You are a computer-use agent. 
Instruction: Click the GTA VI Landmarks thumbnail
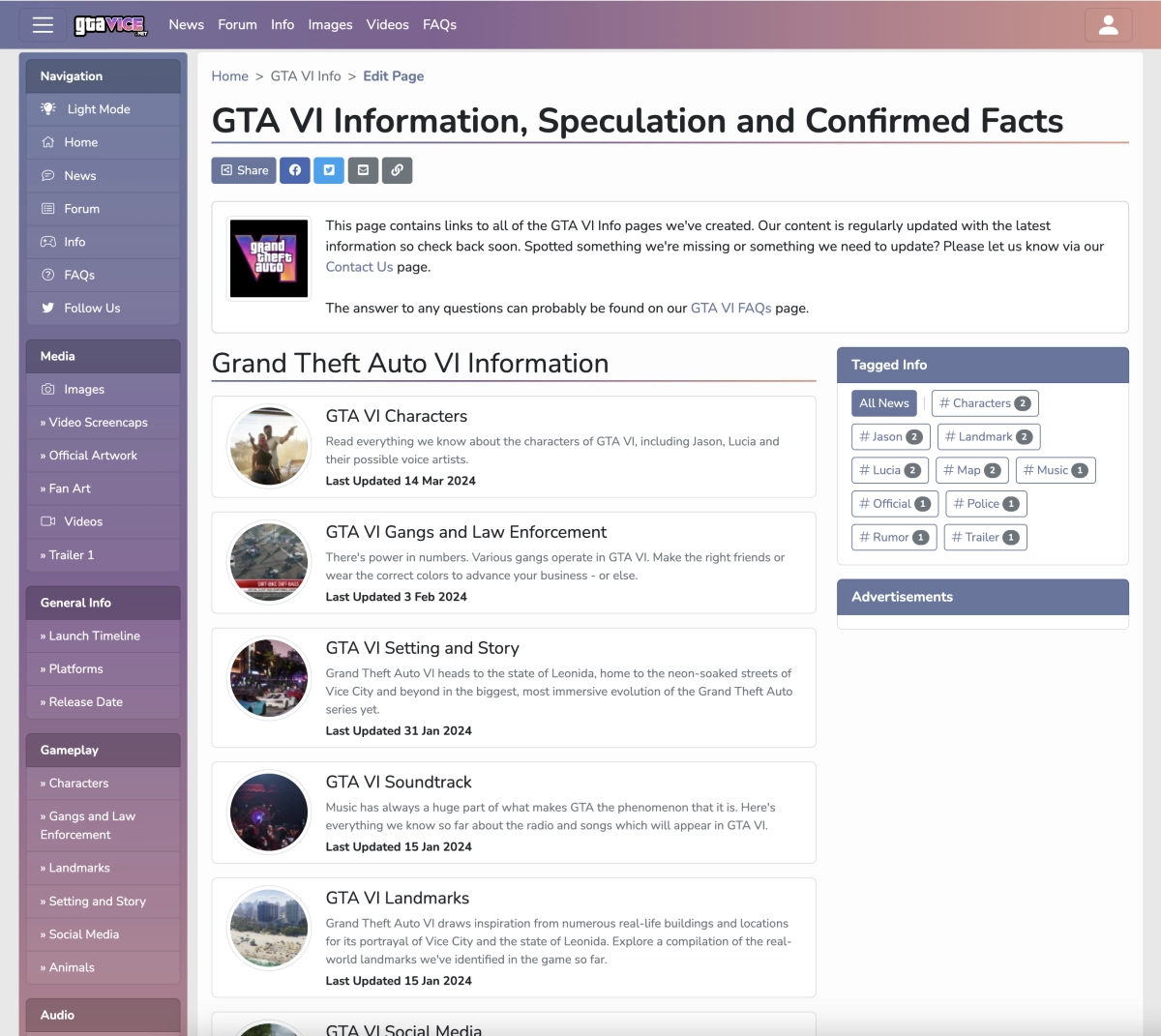coord(269,928)
